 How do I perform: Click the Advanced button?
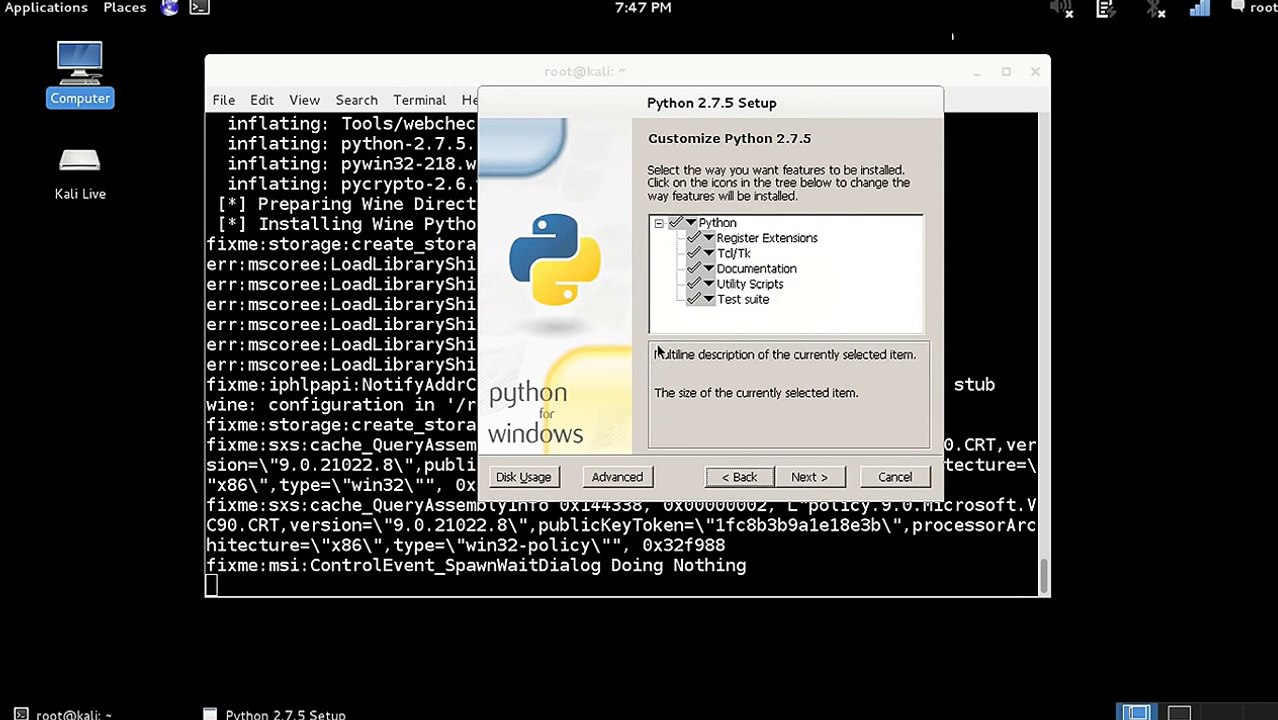coord(617,477)
